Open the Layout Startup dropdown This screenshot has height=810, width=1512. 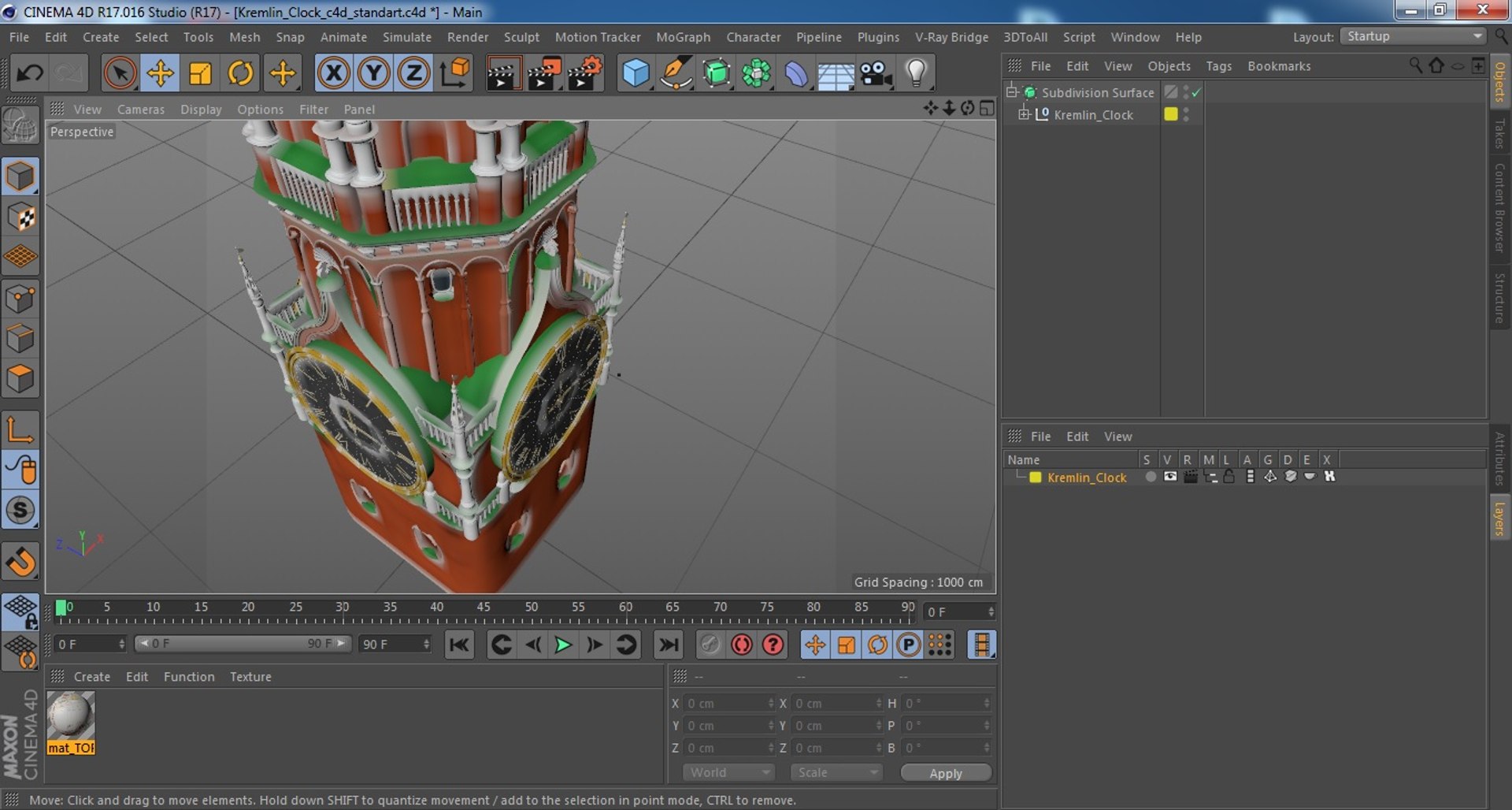(x=1413, y=36)
